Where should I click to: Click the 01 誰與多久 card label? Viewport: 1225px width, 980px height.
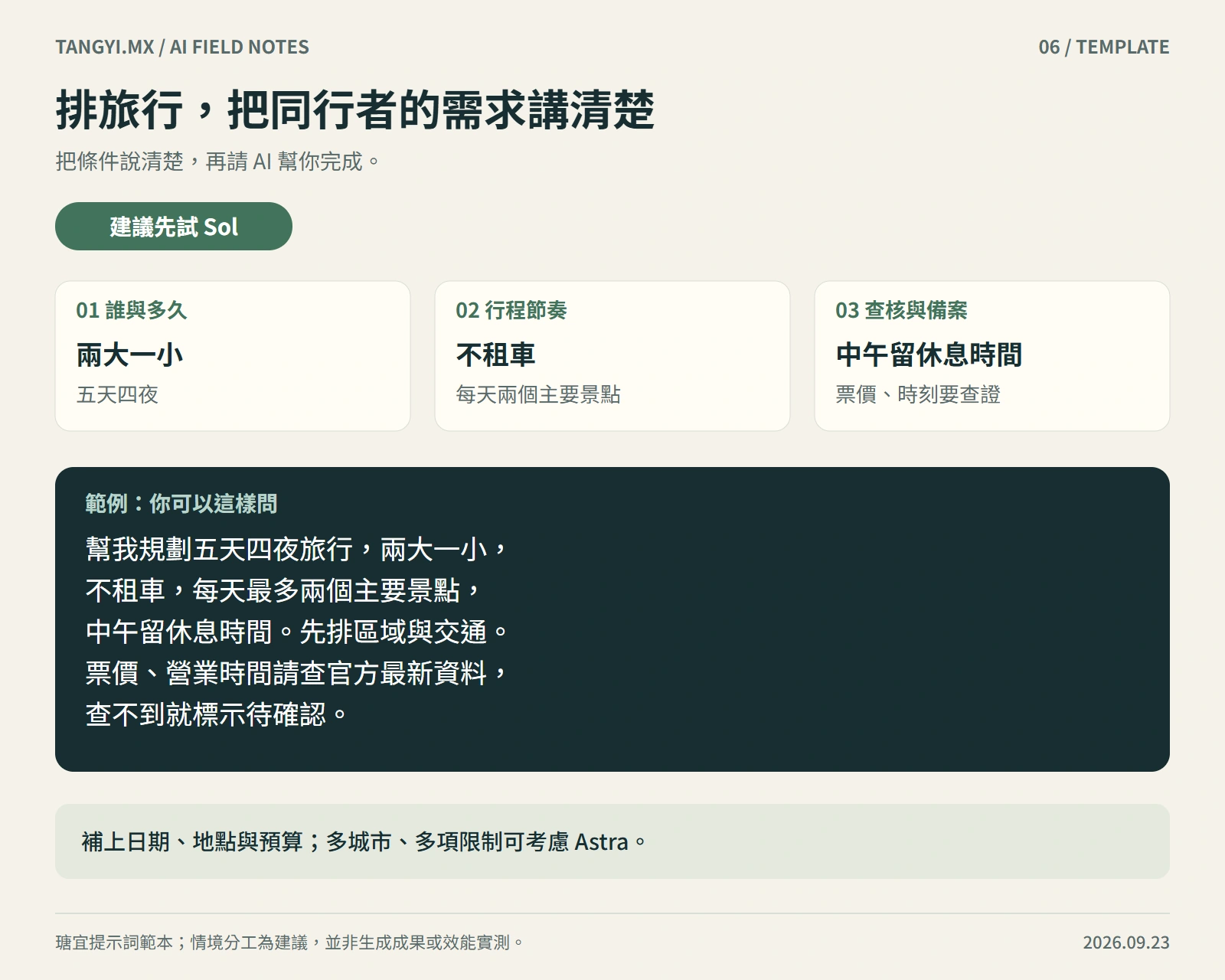132,310
